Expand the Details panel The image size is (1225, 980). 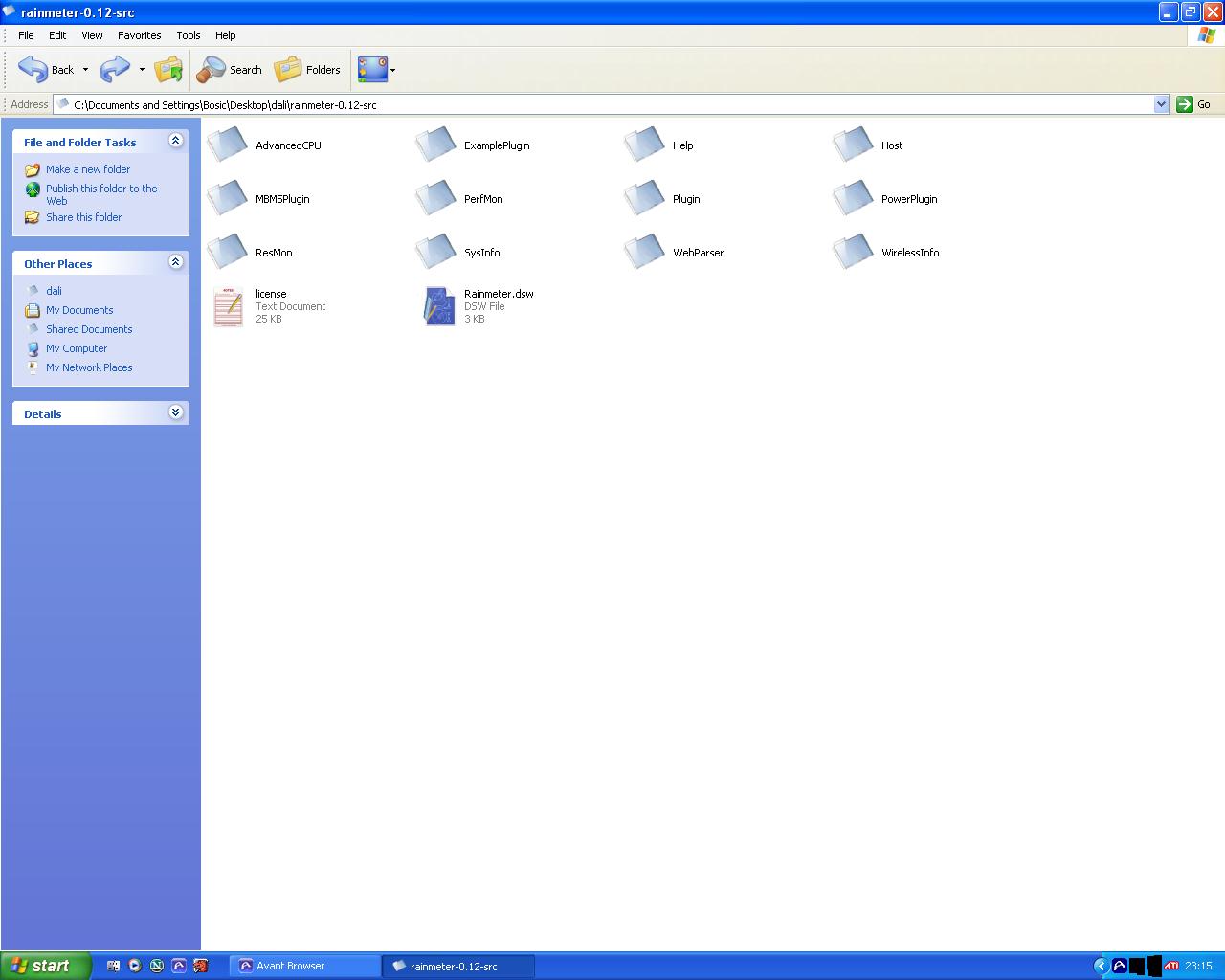click(x=175, y=412)
